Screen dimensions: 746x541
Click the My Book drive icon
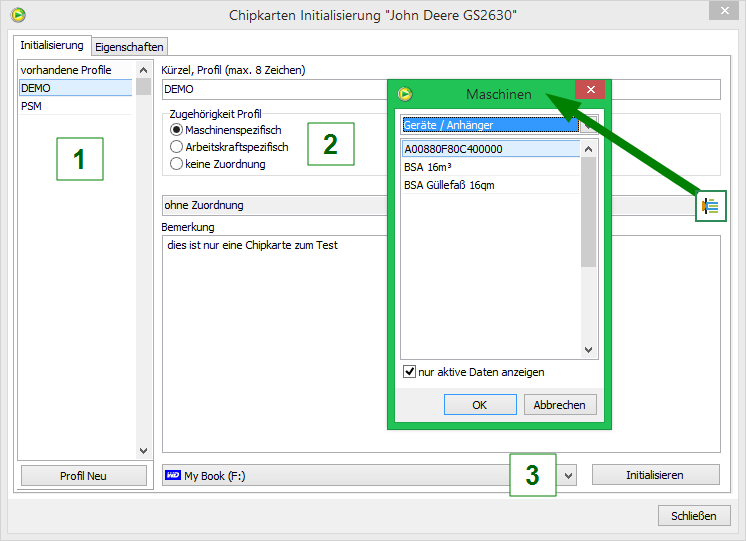click(172, 476)
